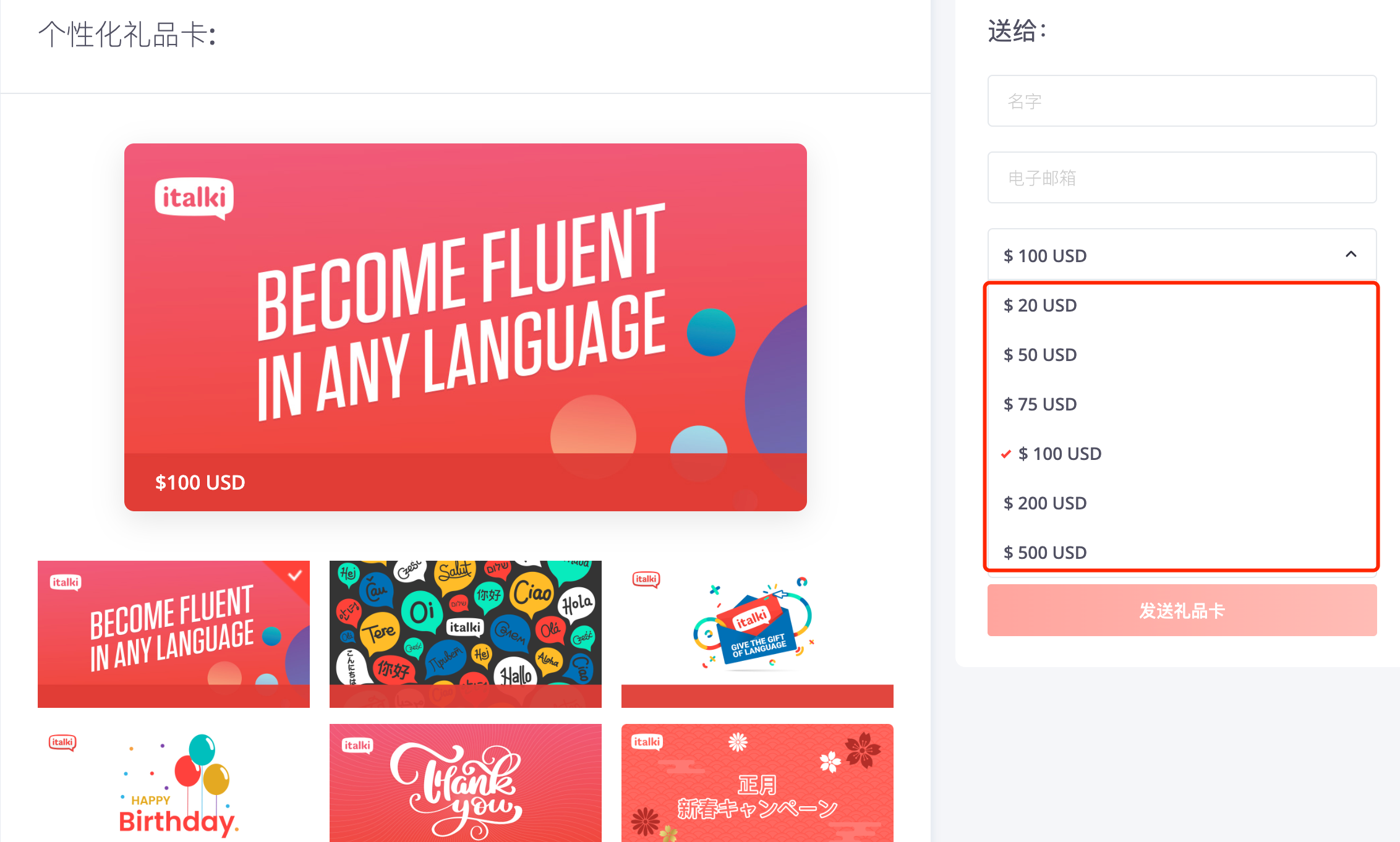Click the italki logo on large card

(194, 198)
